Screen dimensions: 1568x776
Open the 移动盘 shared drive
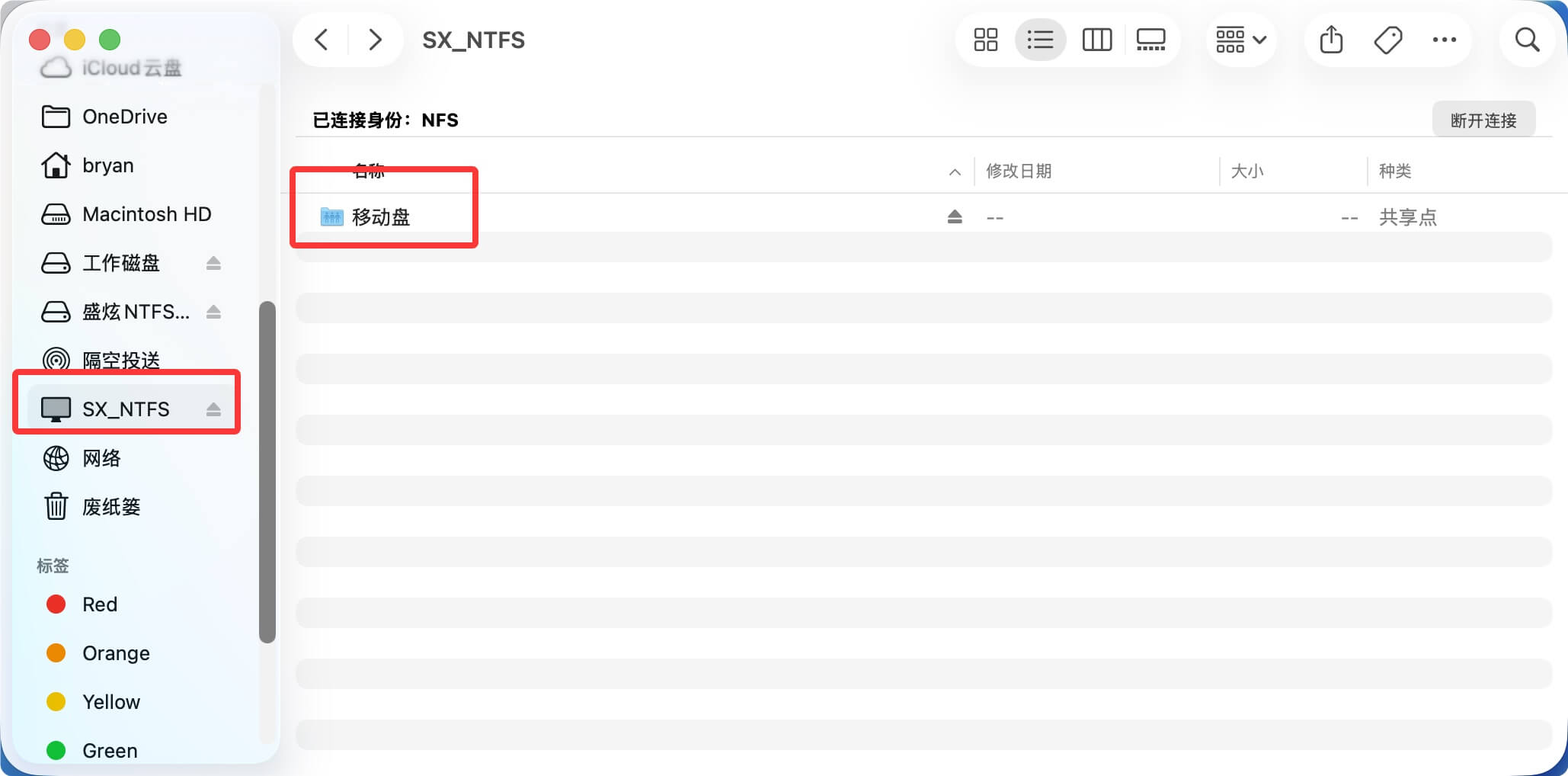pyautogui.click(x=381, y=217)
